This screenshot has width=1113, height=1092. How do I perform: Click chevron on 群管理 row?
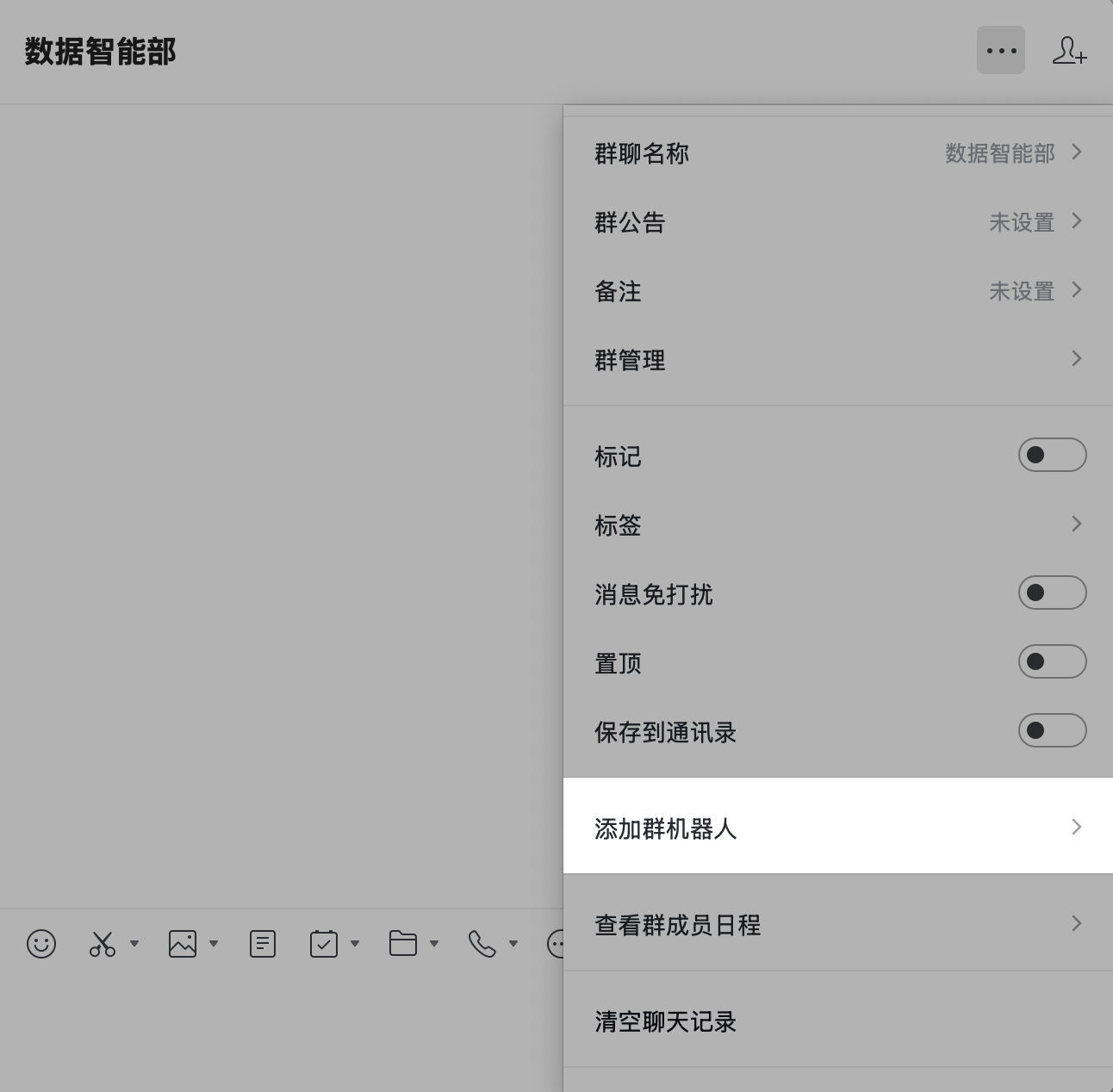point(1076,359)
